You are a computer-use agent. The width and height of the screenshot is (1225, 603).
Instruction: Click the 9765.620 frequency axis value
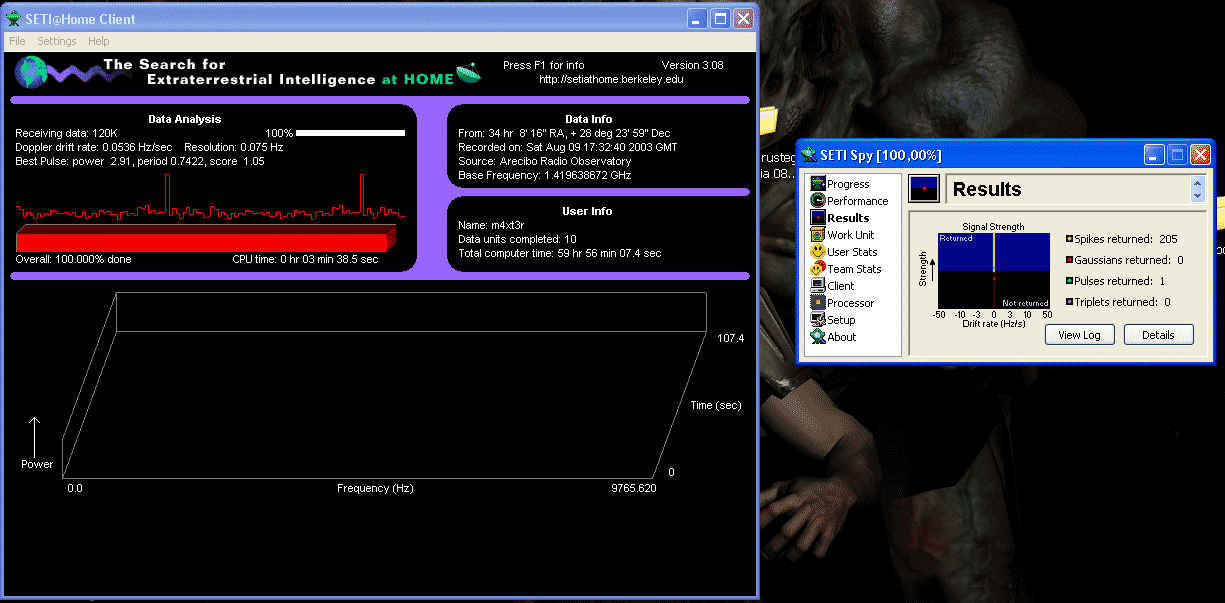[x=634, y=488]
